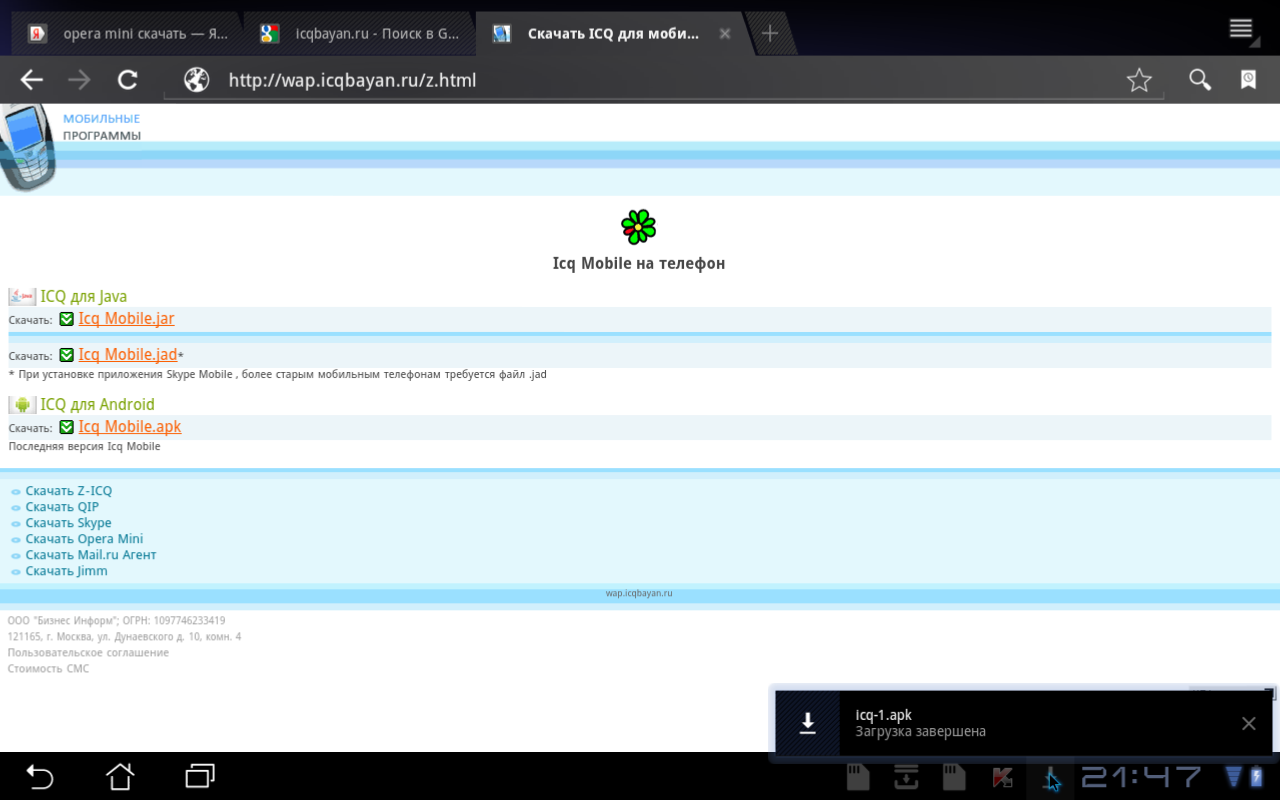Switch to the 'opera mini скачать' tab
Viewport: 1280px width, 800px height.
click(x=130, y=34)
